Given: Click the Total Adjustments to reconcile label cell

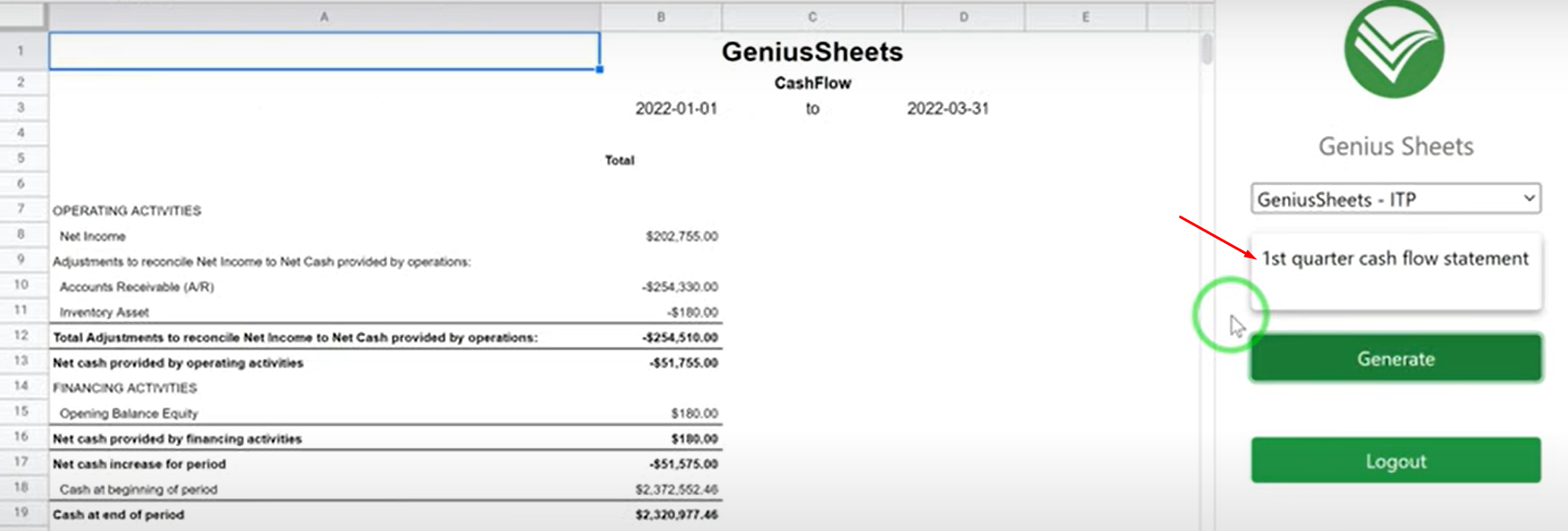Looking at the screenshot, I should tap(295, 337).
